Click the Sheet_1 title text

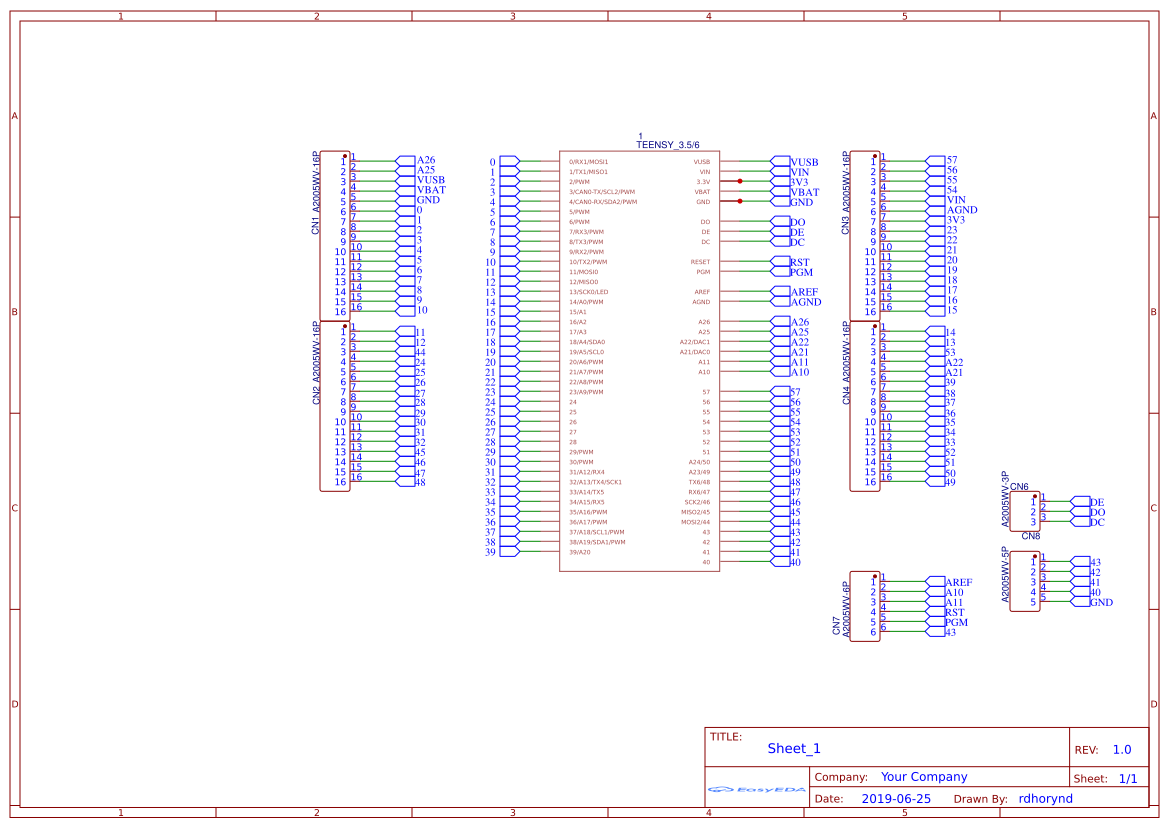coord(794,749)
